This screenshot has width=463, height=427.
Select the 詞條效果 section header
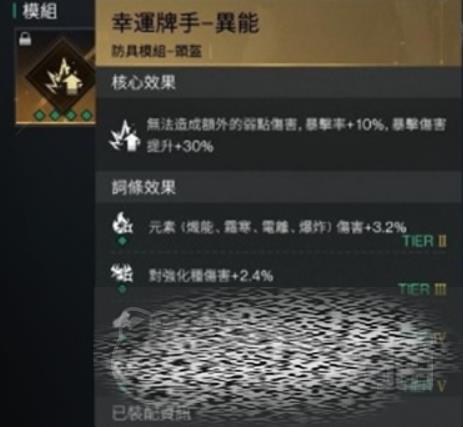[143, 187]
